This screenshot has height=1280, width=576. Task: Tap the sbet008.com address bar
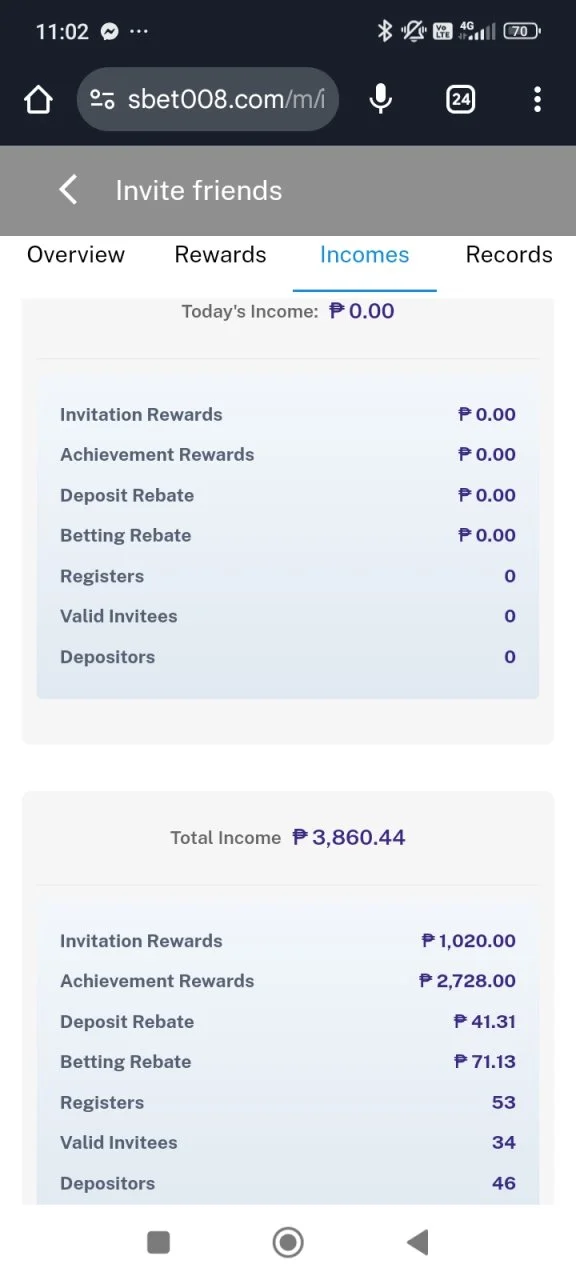click(x=208, y=99)
